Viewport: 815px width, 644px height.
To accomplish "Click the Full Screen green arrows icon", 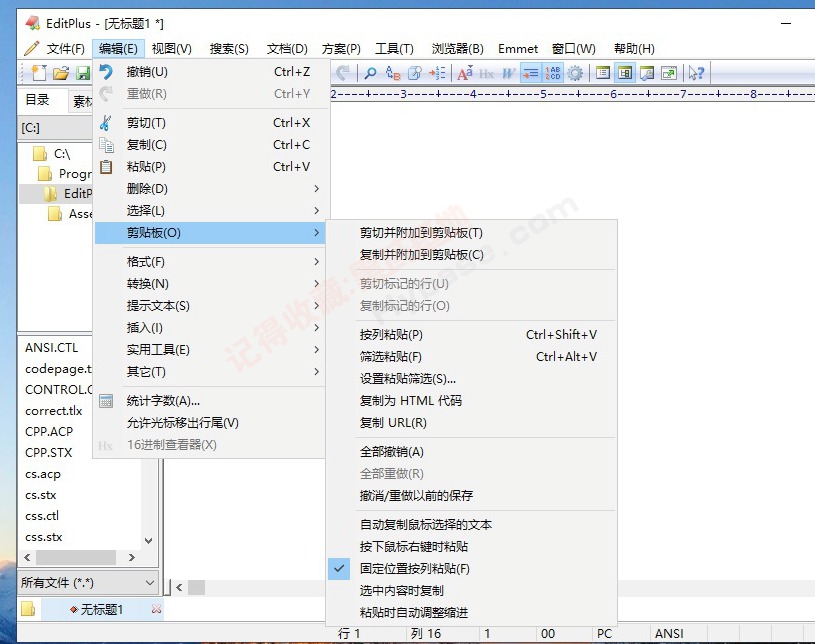I will [x=669, y=73].
